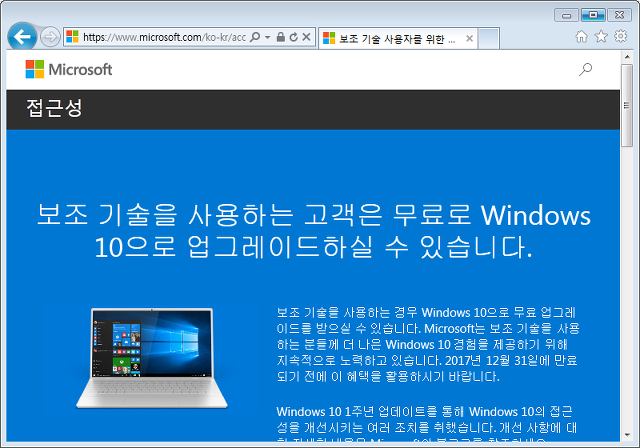This screenshot has width=640, height=448.
Task: Click the microsoft.com URL address field
Action: [x=164, y=37]
